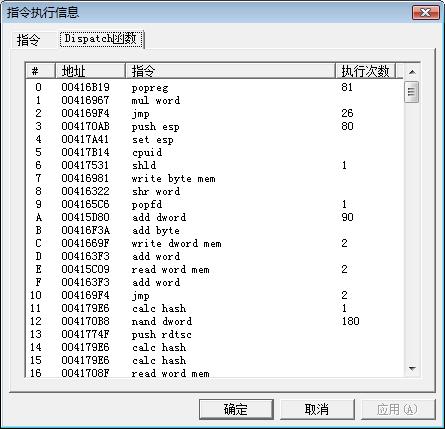
Task: Click execution count 80 cell
Action: [x=347, y=126]
